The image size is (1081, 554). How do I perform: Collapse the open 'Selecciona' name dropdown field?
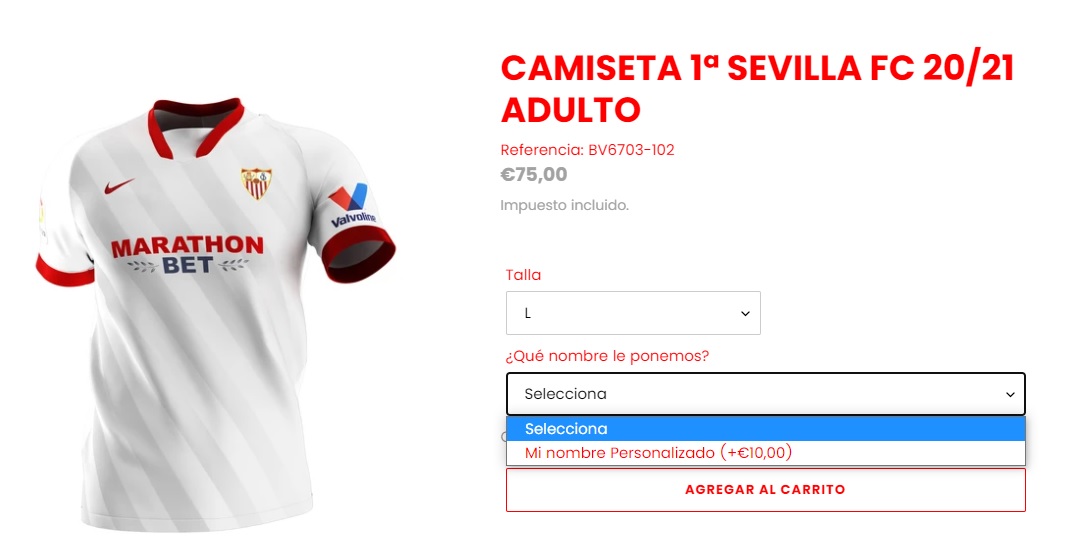(765, 394)
